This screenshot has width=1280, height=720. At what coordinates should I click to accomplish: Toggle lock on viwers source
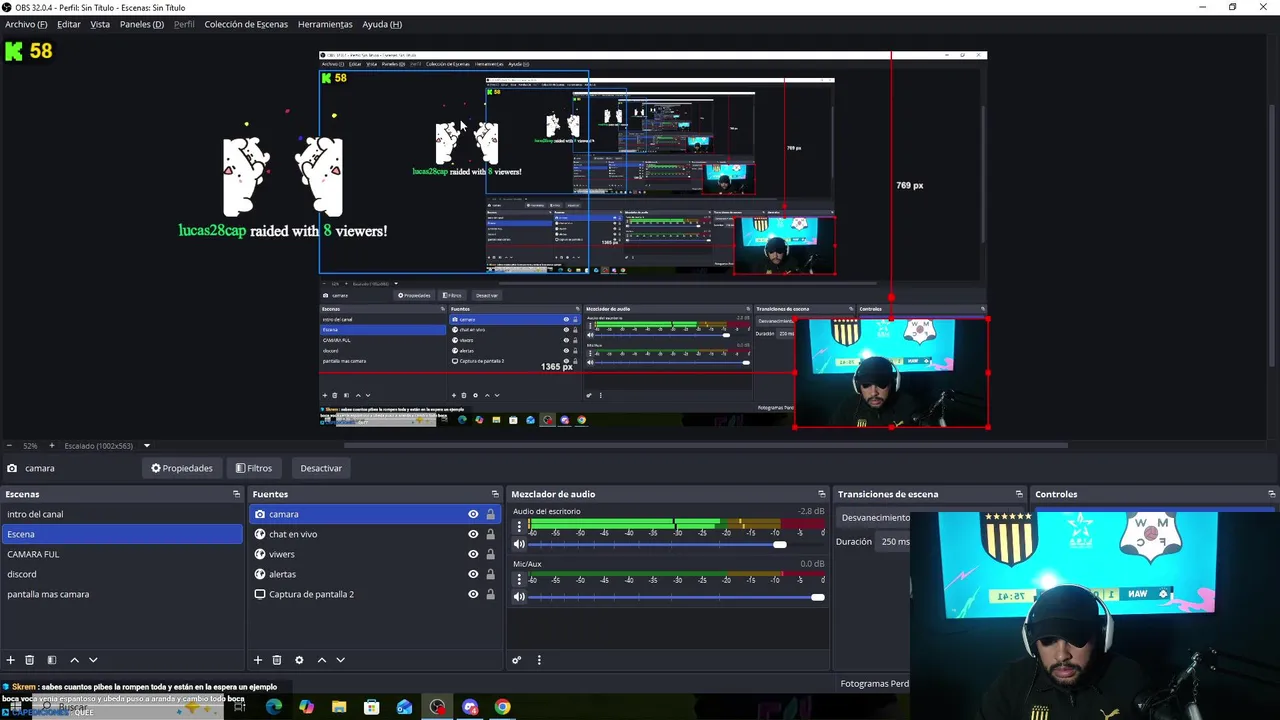point(490,554)
